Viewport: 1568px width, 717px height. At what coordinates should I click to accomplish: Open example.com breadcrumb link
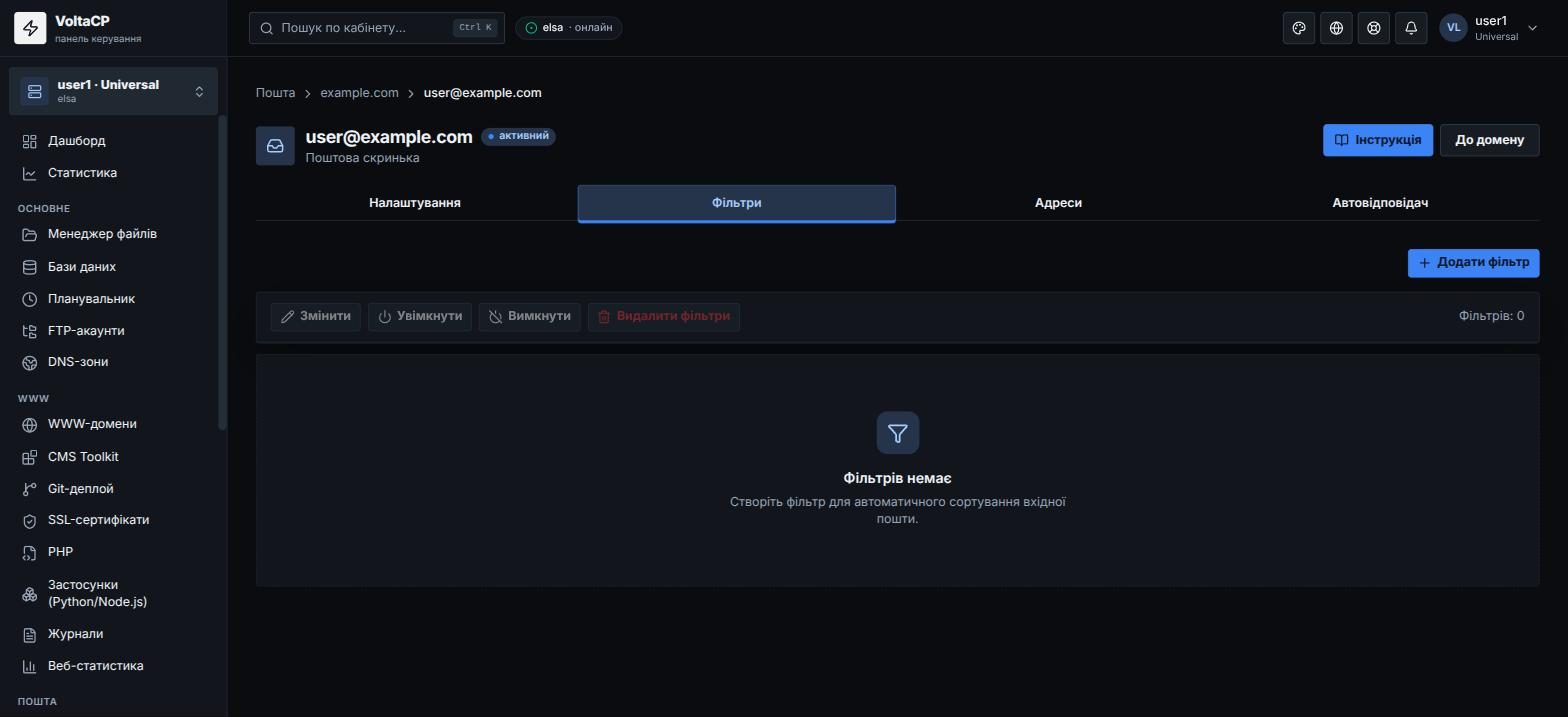[x=359, y=93]
